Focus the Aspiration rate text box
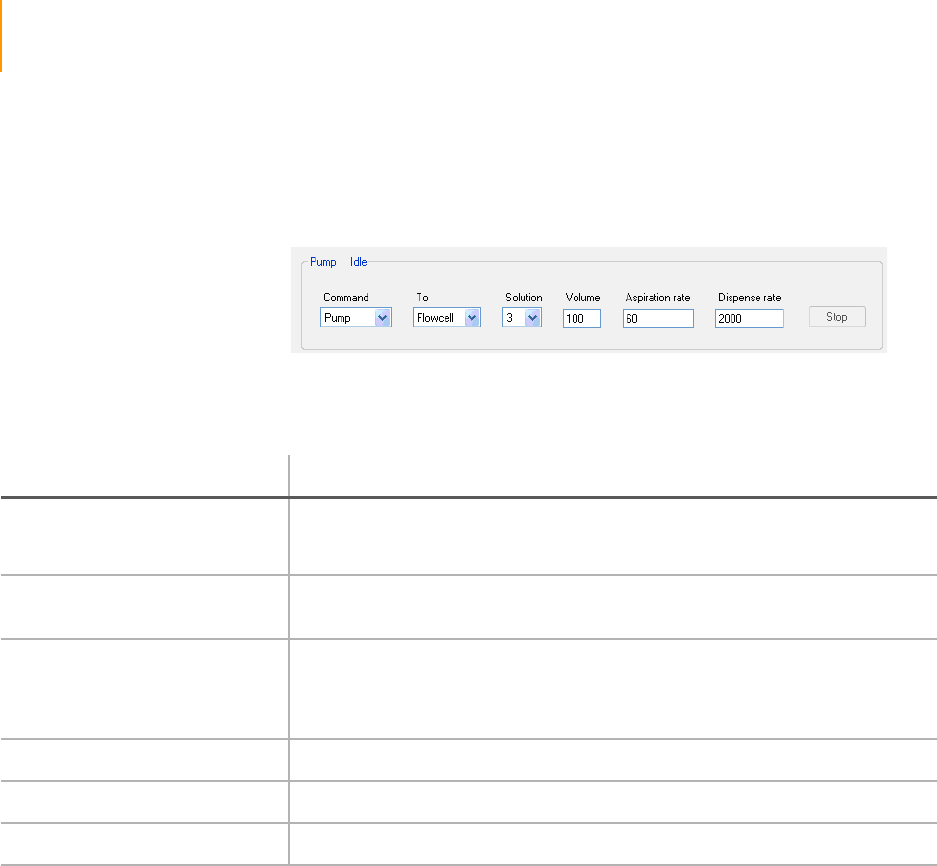The height and width of the screenshot is (866, 937). point(657,318)
